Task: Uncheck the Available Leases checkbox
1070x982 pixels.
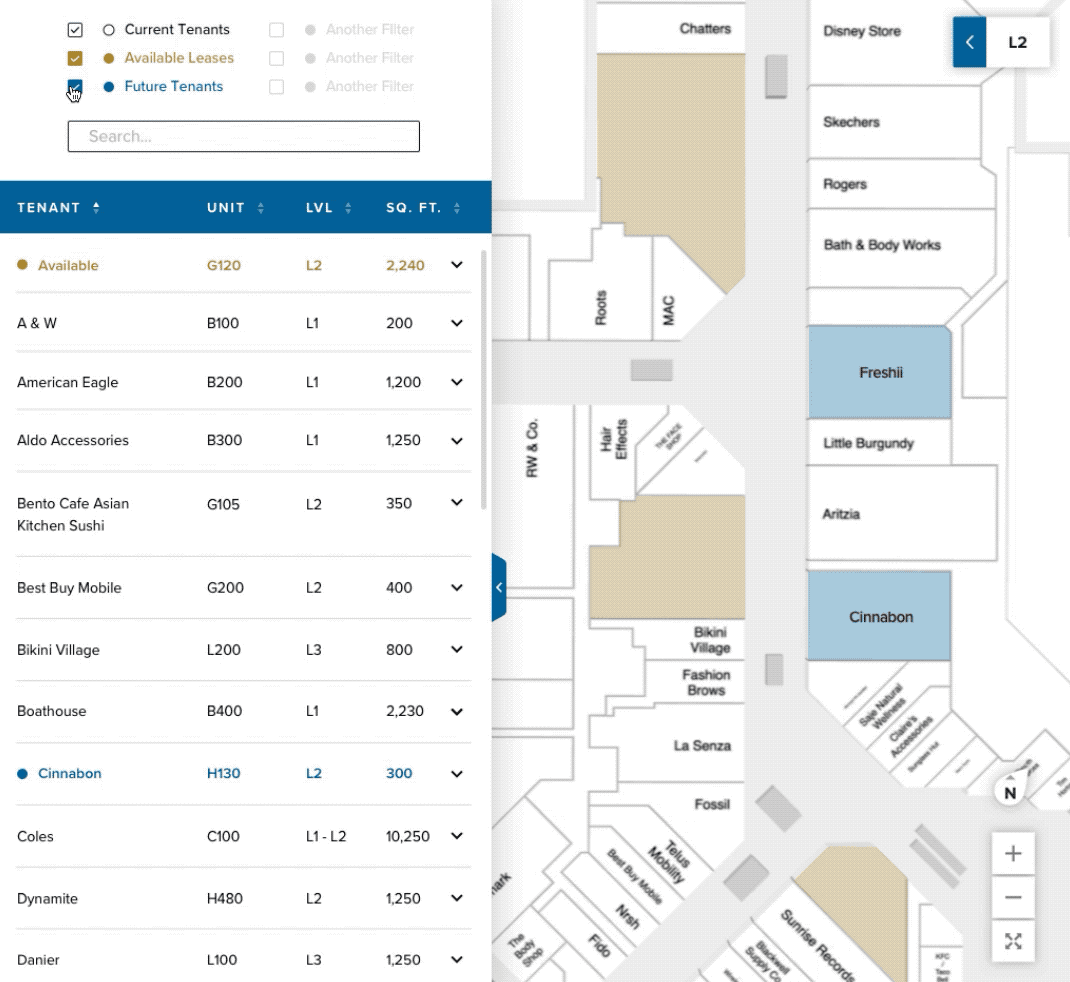Action: coord(75,59)
